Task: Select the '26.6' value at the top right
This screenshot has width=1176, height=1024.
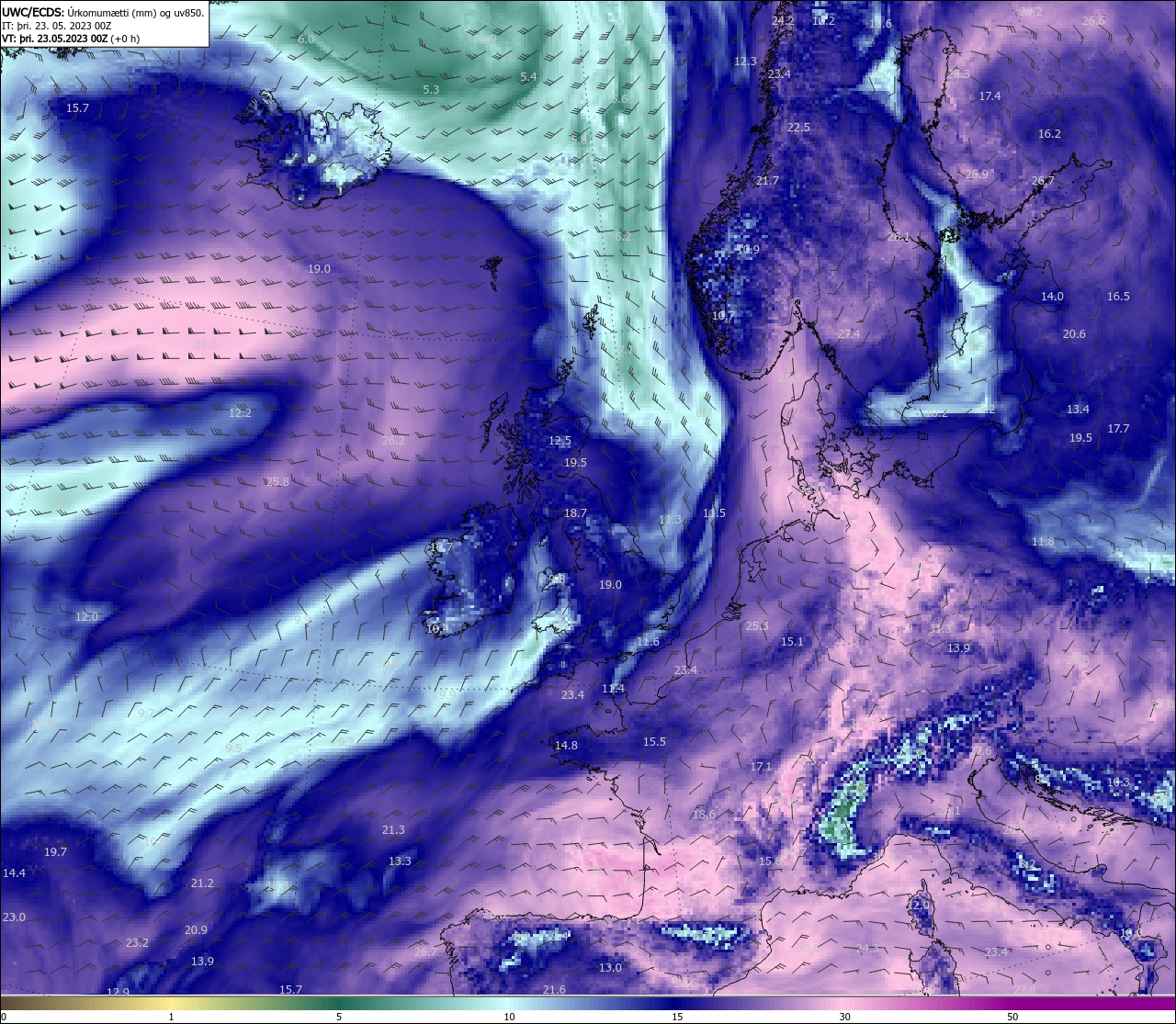Action: pos(1093,21)
